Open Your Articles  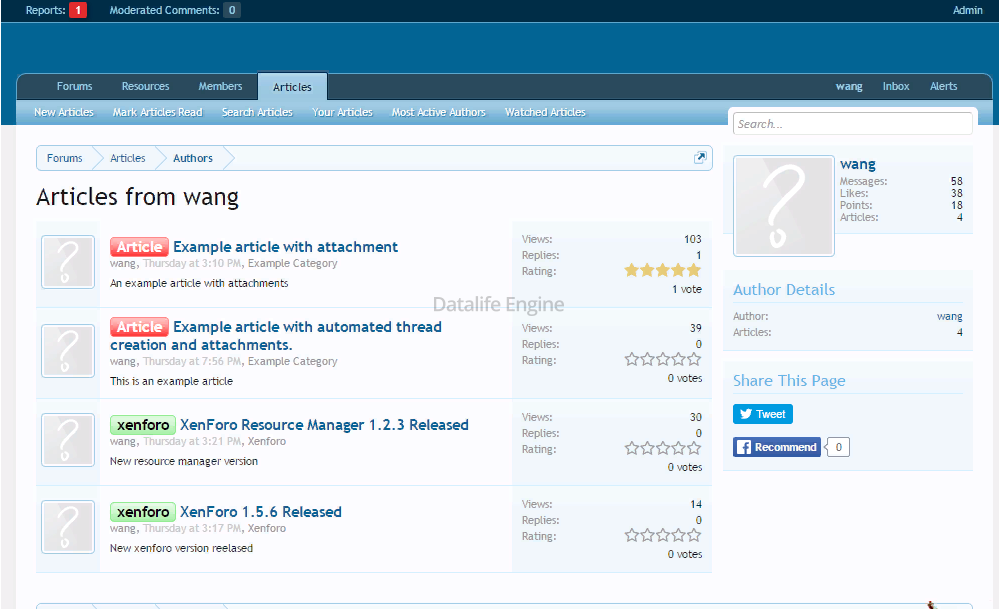[x=342, y=112]
